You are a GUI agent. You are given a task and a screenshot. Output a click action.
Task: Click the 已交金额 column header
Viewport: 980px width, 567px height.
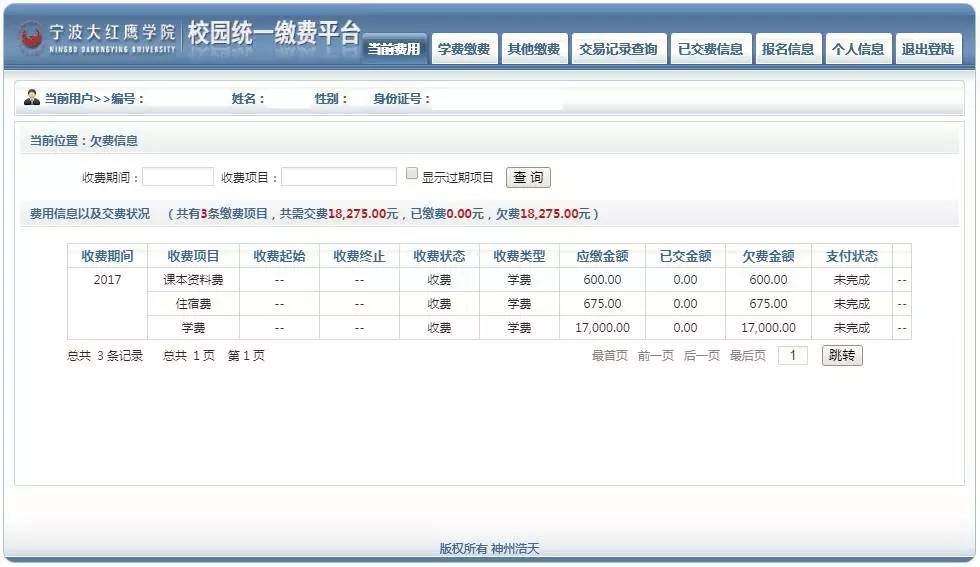click(x=686, y=256)
